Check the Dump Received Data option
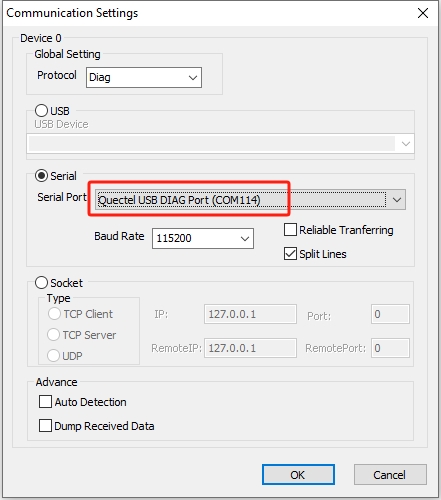 (45, 426)
